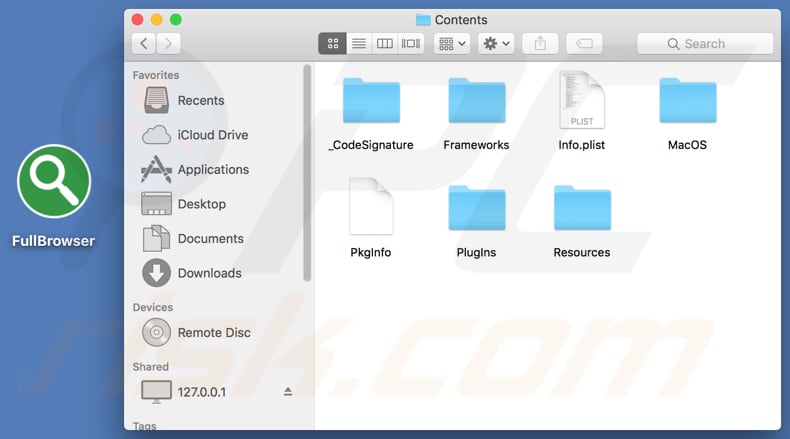Zoom the Contents window with green button

[176, 20]
